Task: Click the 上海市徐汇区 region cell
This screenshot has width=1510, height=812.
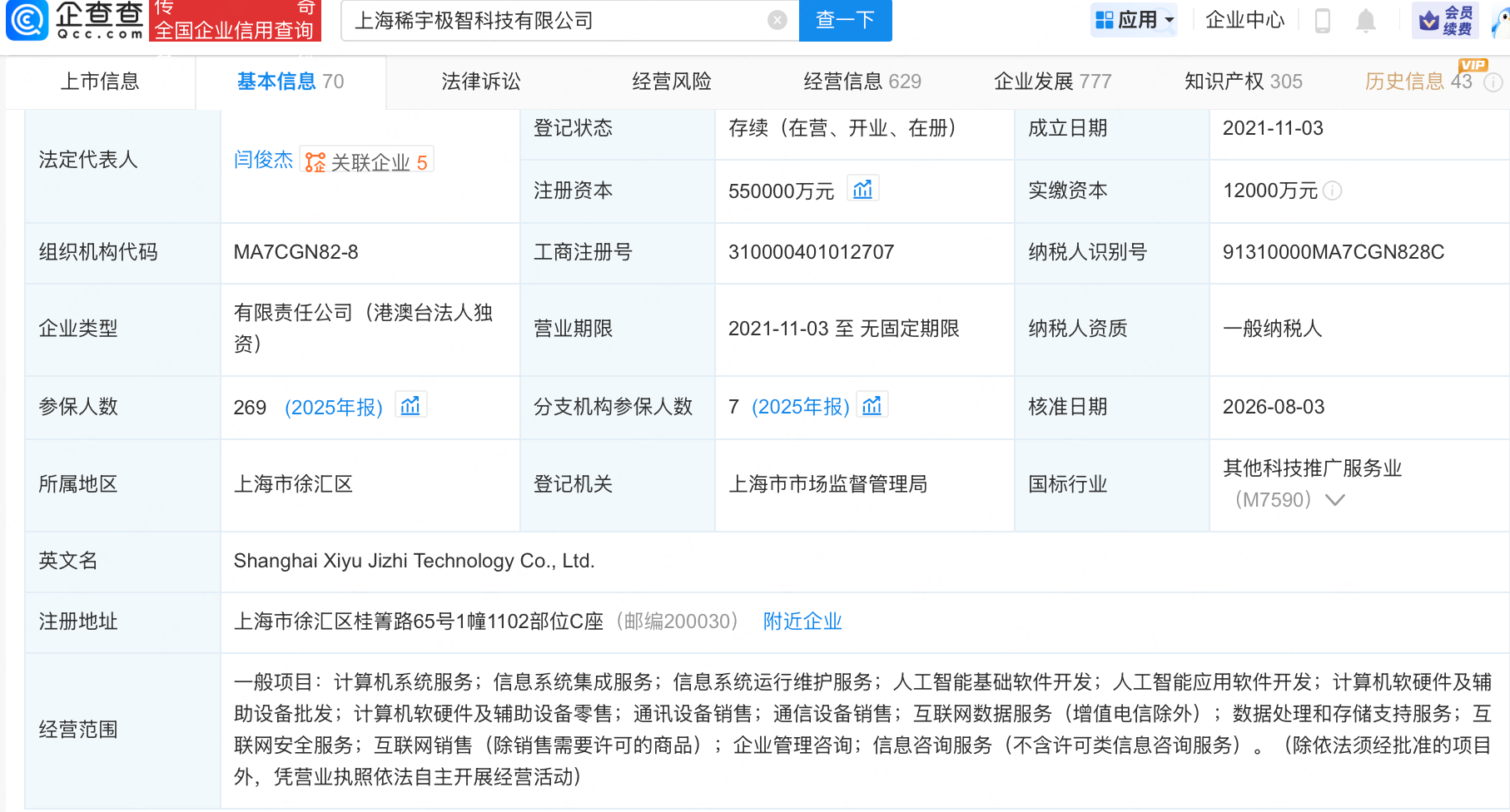Action: pos(293,484)
